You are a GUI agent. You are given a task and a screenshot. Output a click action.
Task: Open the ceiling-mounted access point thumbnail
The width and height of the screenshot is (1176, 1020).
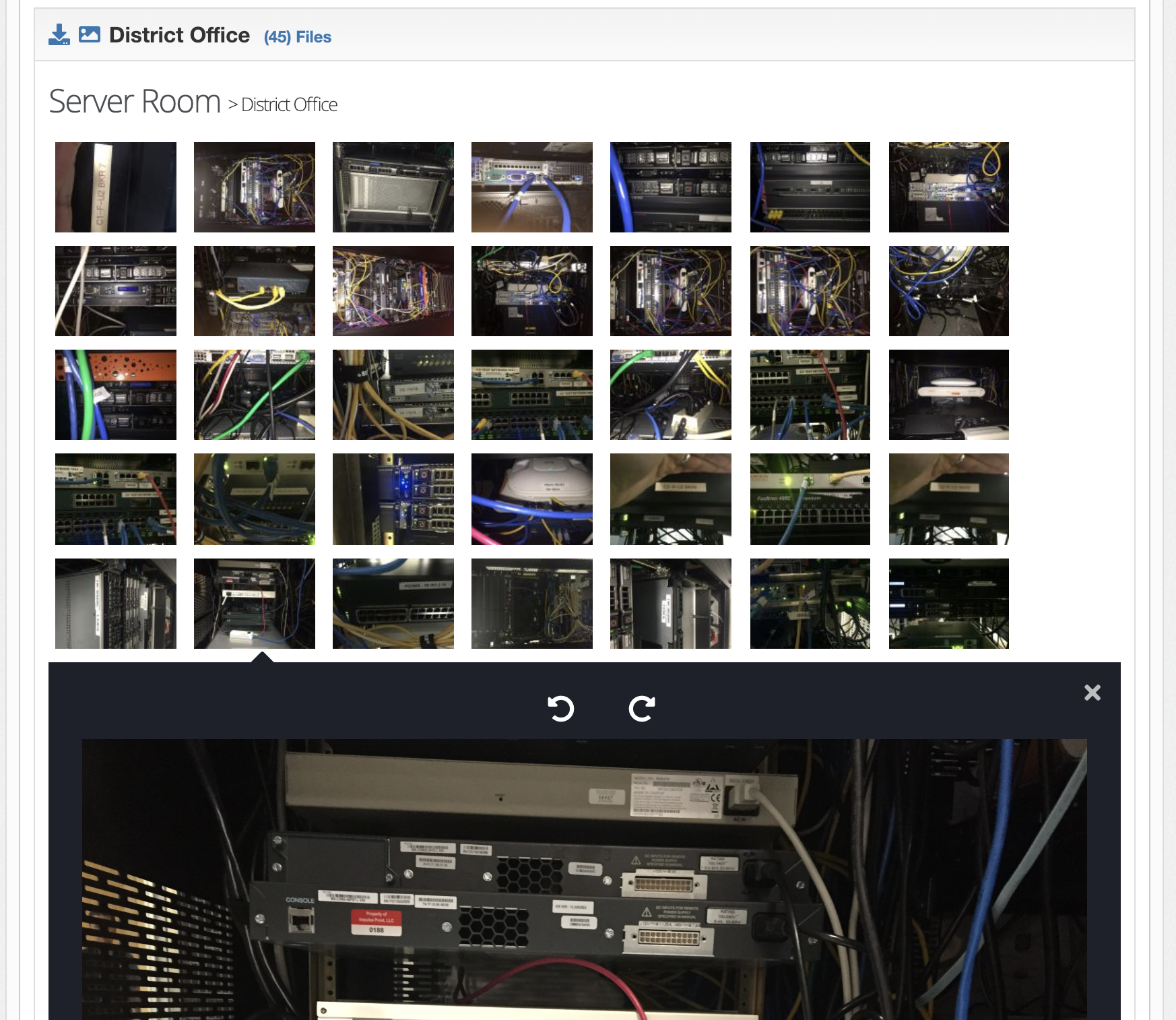[x=531, y=499]
